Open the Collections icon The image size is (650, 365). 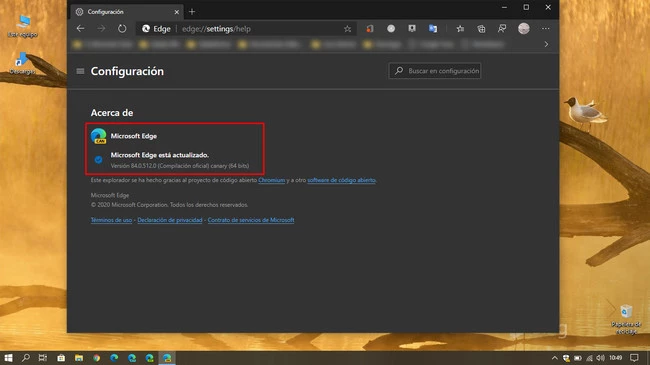[x=481, y=29]
